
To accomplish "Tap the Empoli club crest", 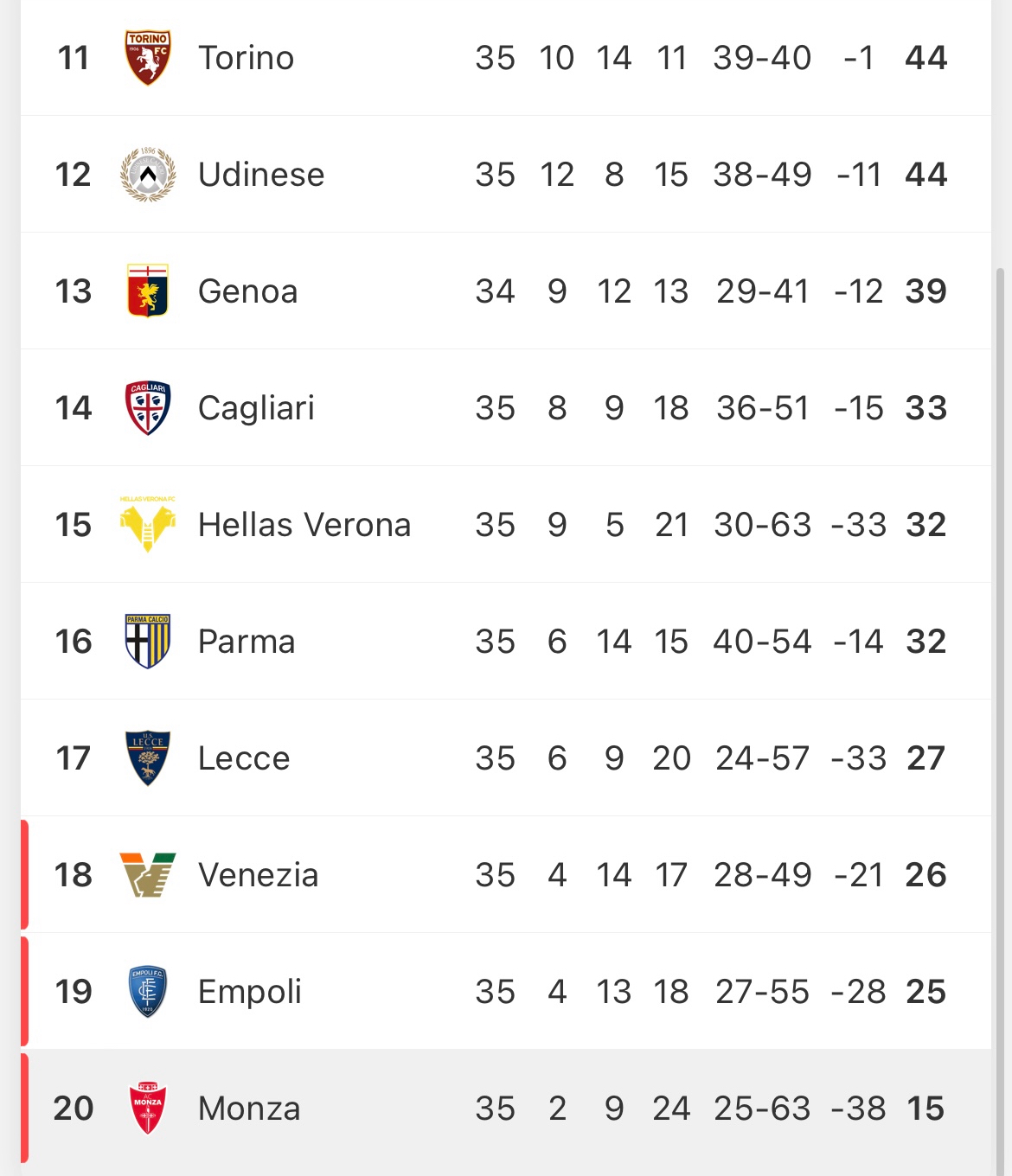I will pos(148,991).
